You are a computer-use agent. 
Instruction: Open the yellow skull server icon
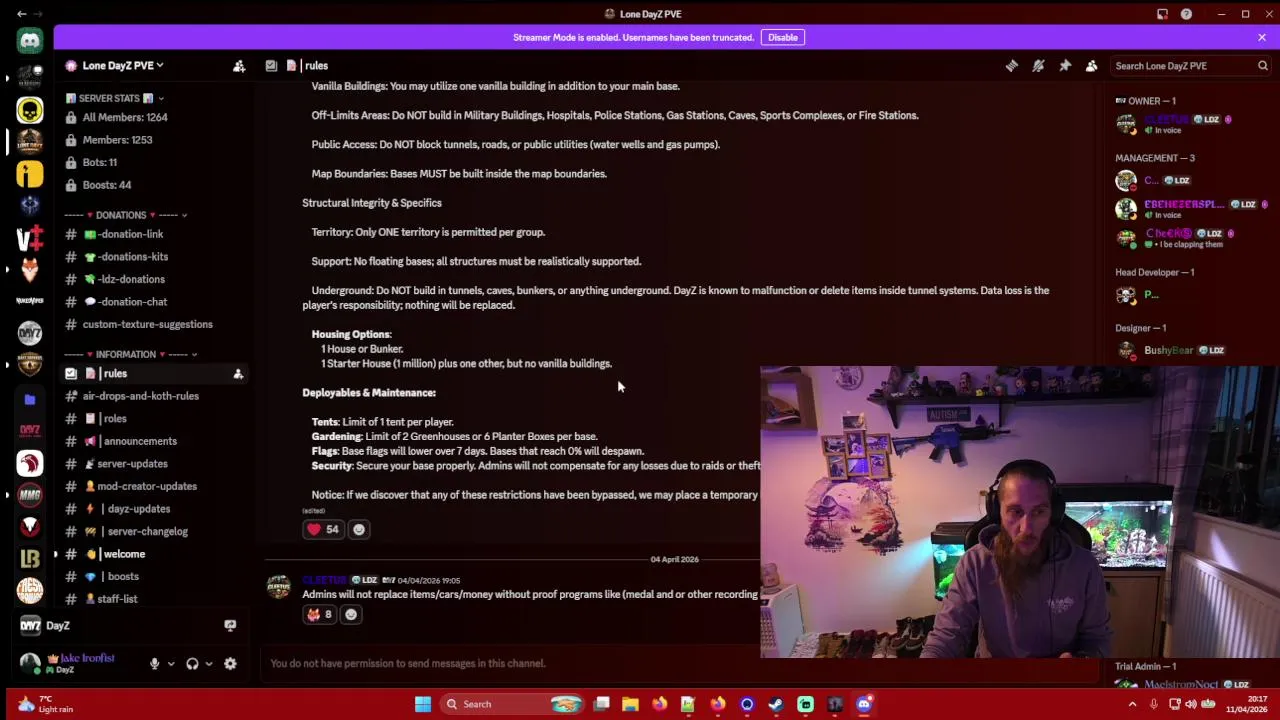30,109
